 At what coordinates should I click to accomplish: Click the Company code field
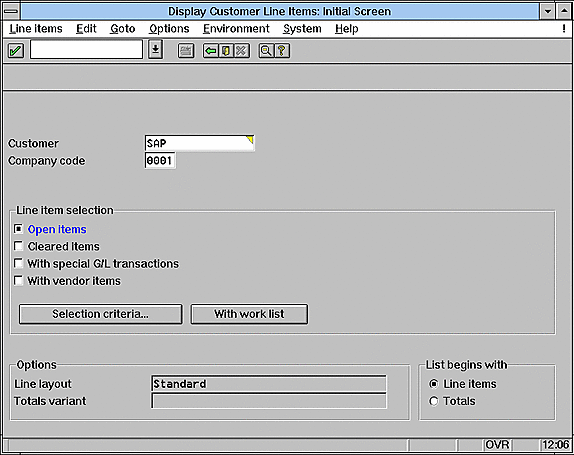coord(160,160)
